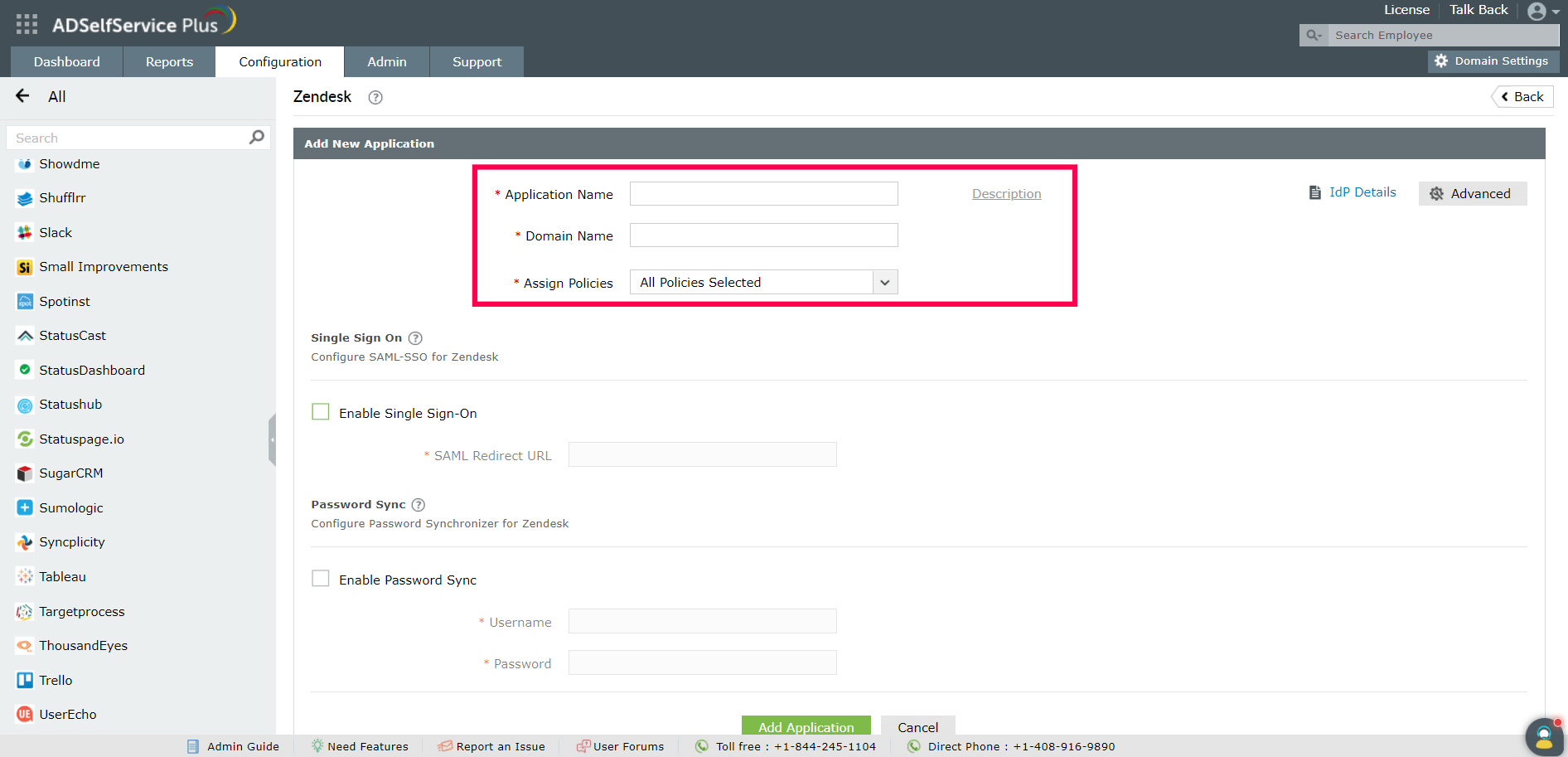Open the Assign Policies dropdown
Image resolution: width=1568 pixels, height=757 pixels.
click(763, 282)
